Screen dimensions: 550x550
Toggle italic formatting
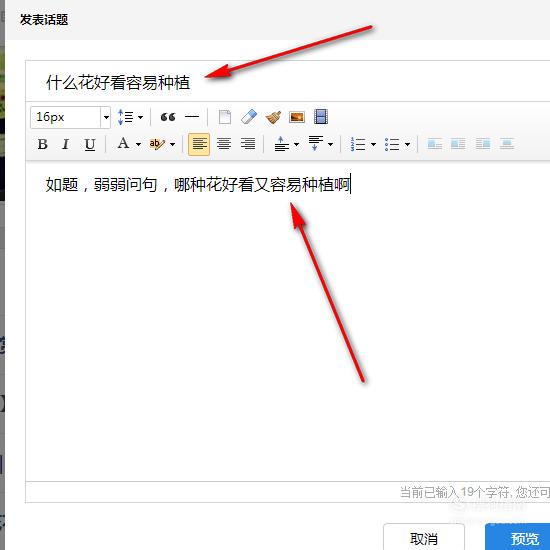[x=66, y=144]
